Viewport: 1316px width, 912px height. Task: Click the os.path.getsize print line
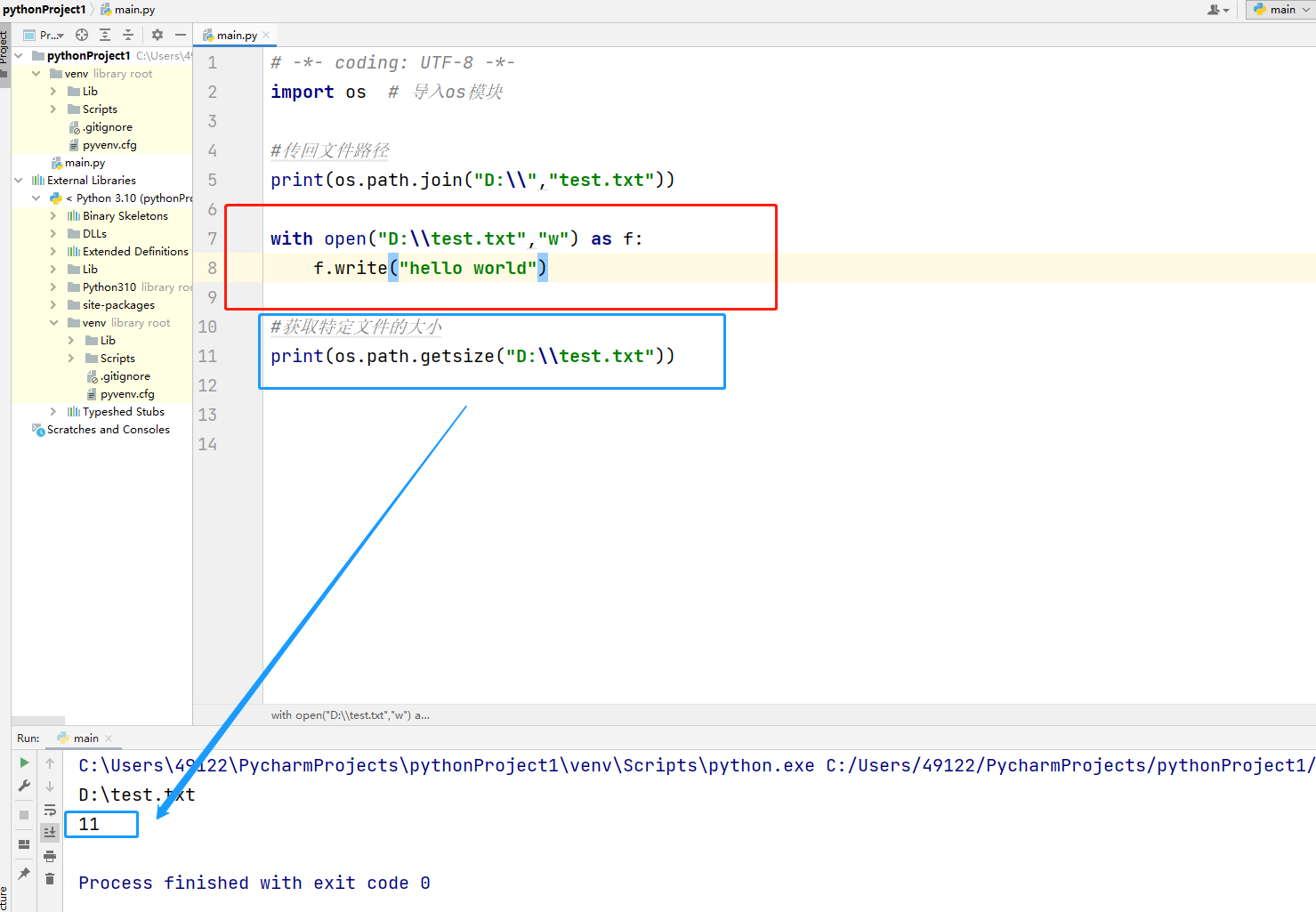(472, 356)
